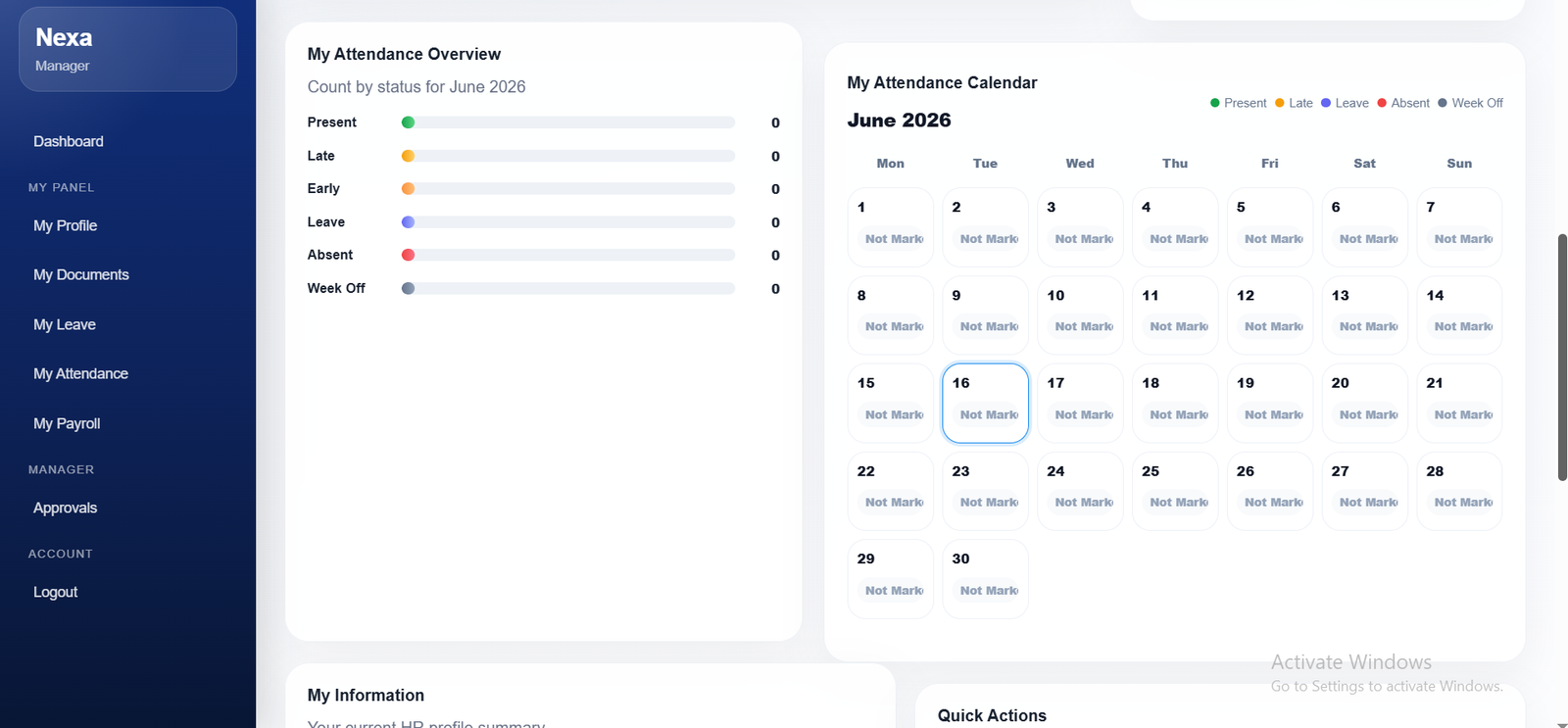The image size is (1568, 728).
Task: Select calendar day 25
Action: (x=1175, y=491)
